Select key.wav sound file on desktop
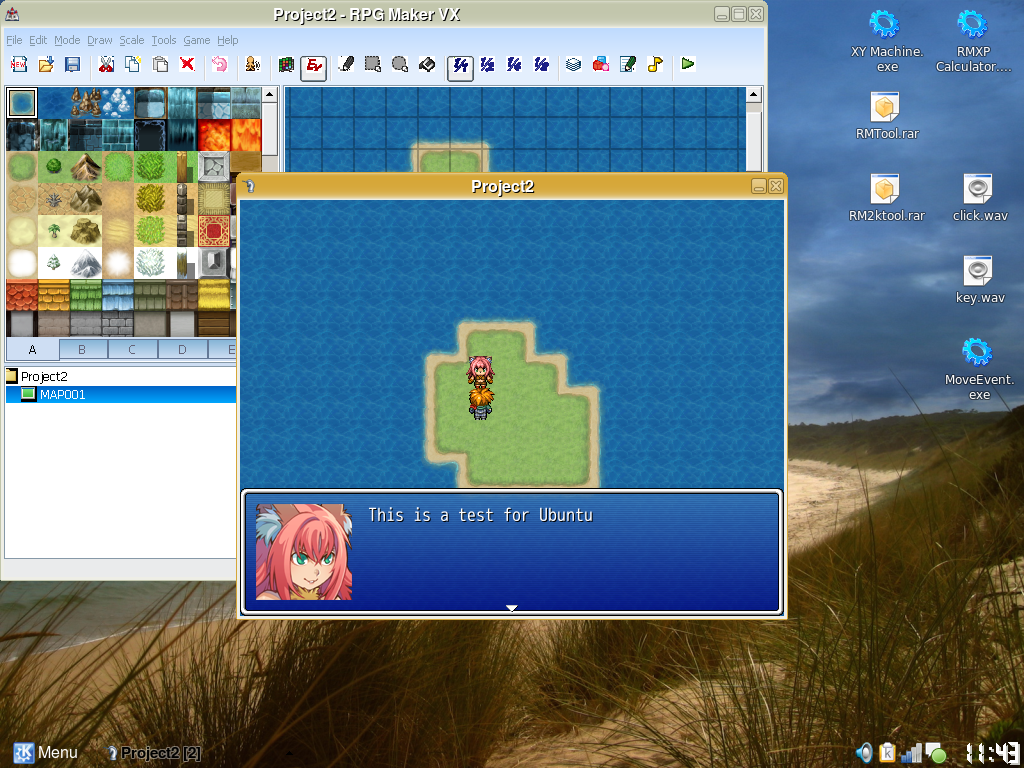The width and height of the screenshot is (1024, 768). 980,280
